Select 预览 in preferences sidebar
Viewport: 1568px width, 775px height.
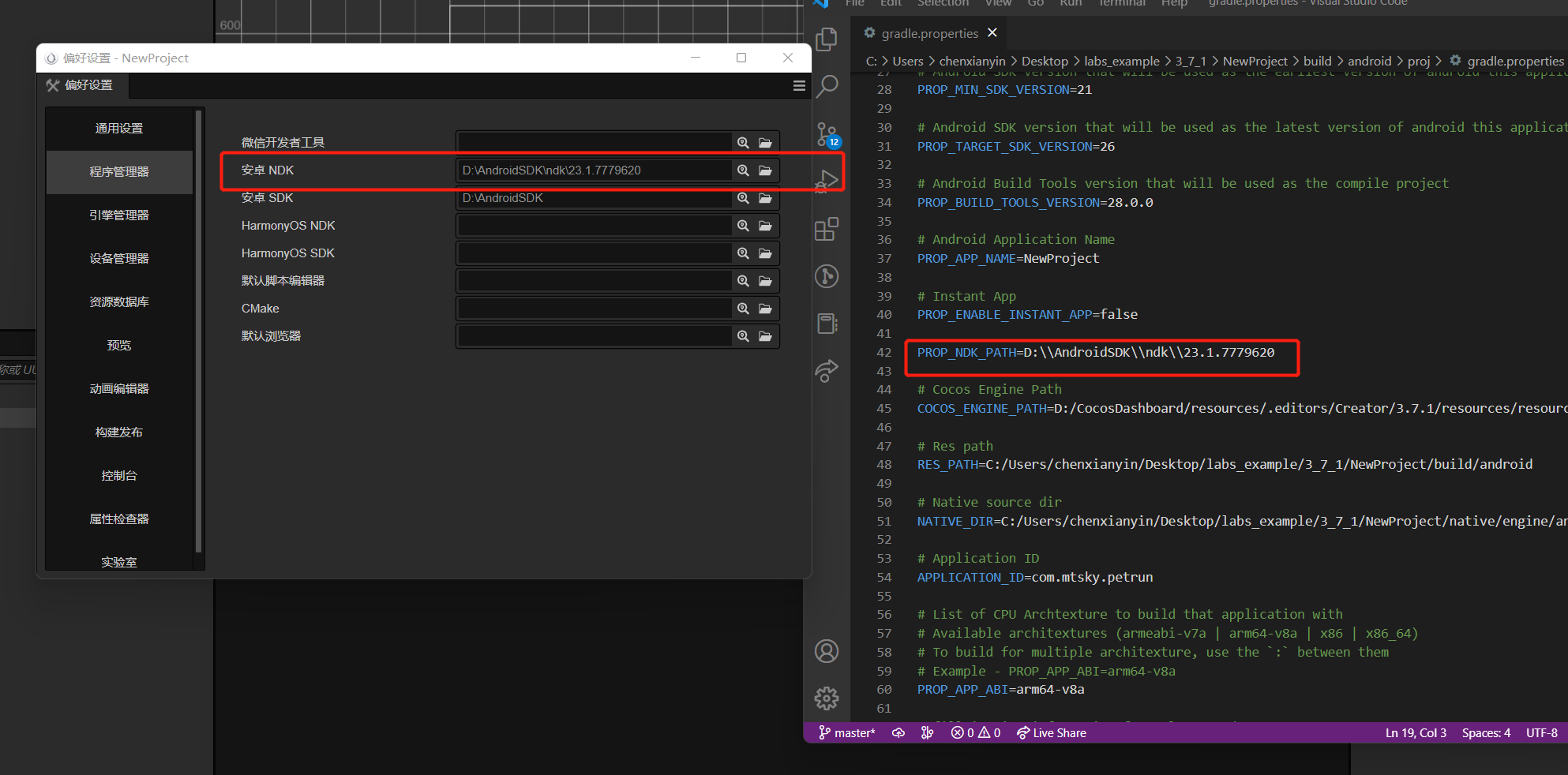119,346
